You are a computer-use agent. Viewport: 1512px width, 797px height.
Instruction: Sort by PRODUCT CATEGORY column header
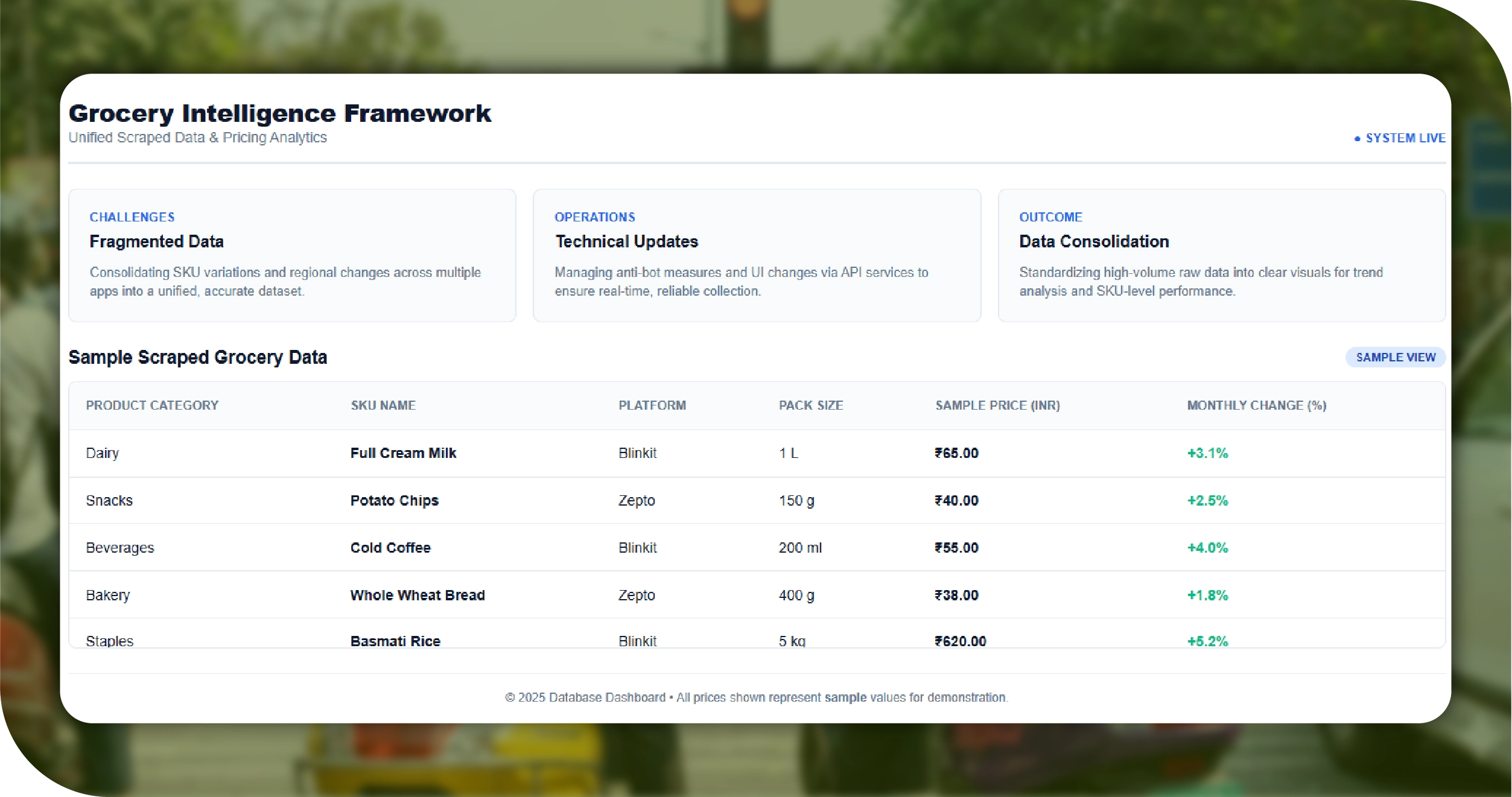coord(152,405)
